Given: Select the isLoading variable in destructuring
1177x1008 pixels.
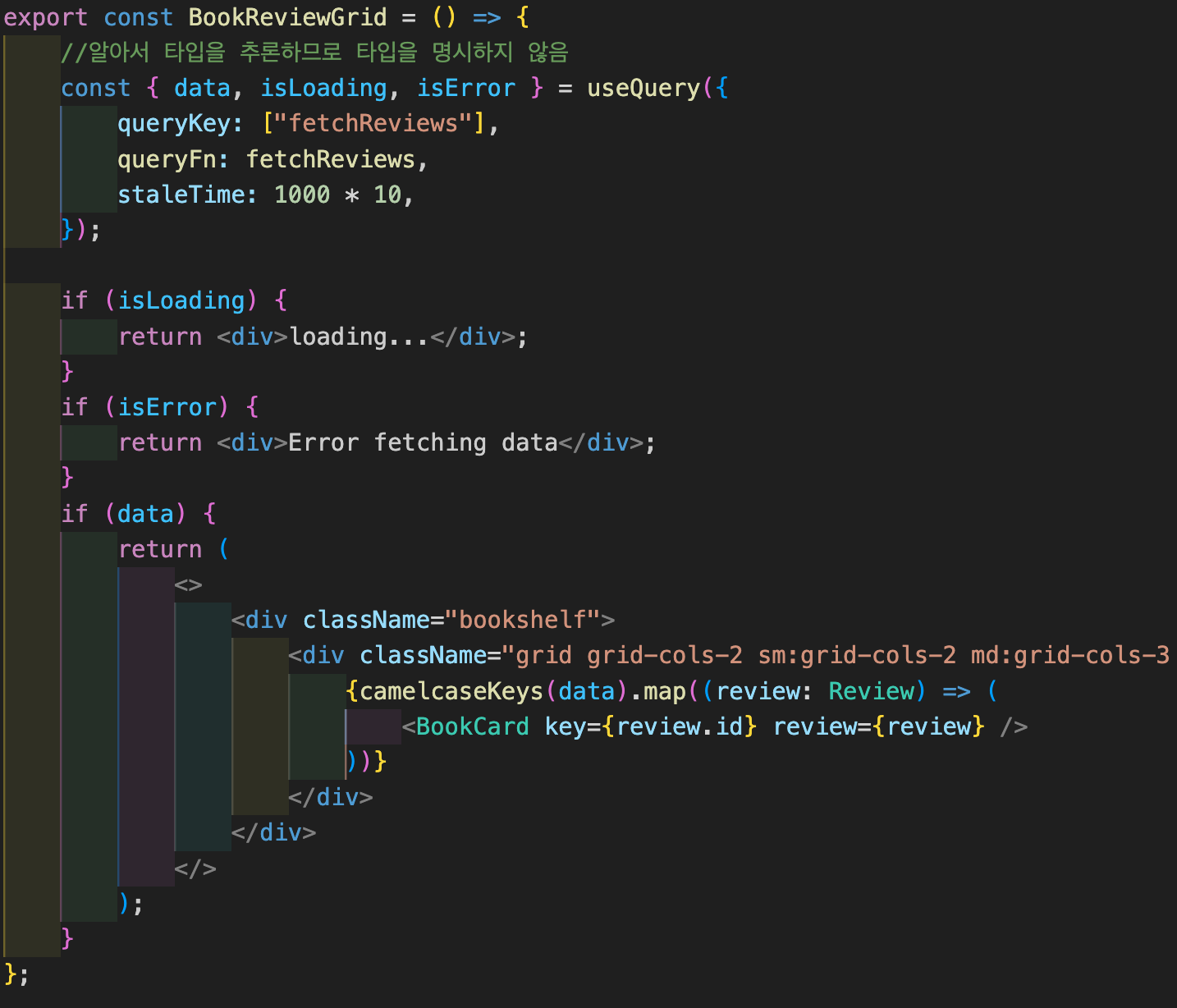Looking at the screenshot, I should (323, 87).
